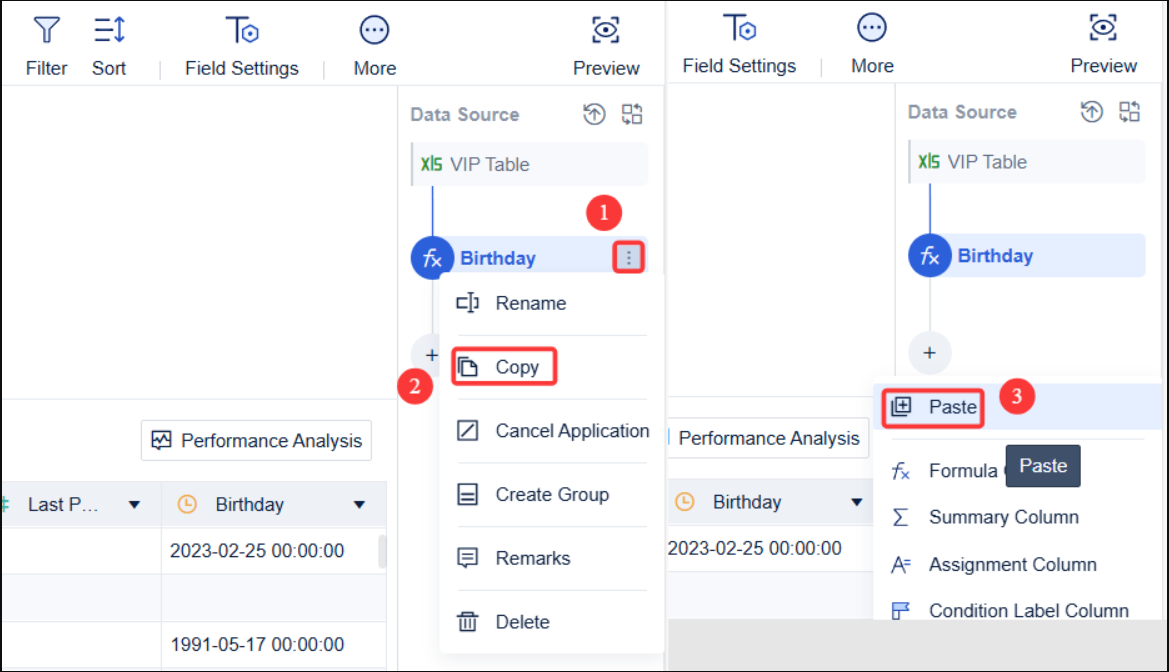Image resolution: width=1169 pixels, height=672 pixels.
Task: Select Formula option in the add-step menu
Action: point(945,471)
